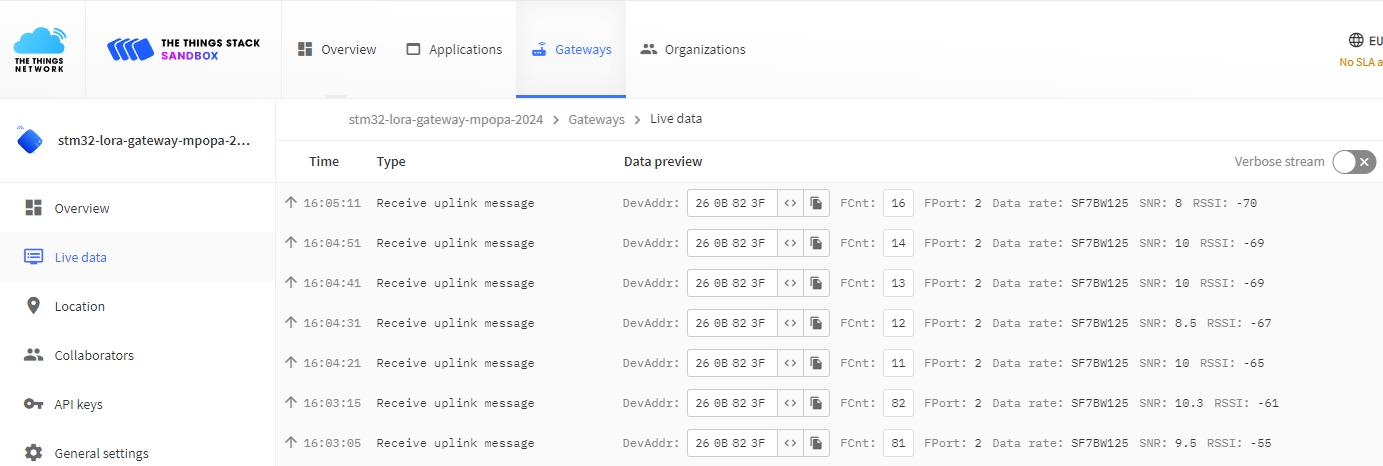Image resolution: width=1383 pixels, height=466 pixels.
Task: Select Location in the sidebar
Action: [79, 306]
